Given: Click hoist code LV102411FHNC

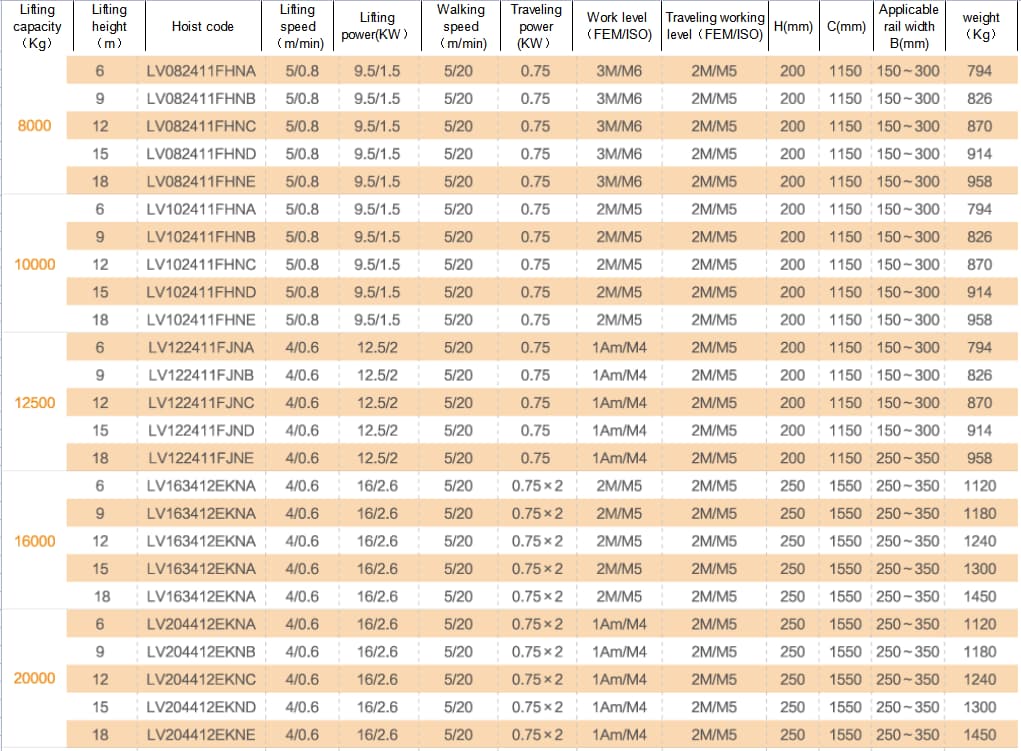Looking at the screenshot, I should click(201, 265).
